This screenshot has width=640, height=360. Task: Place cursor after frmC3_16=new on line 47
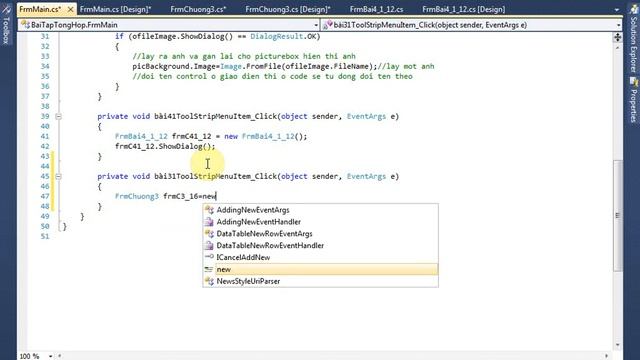click(216, 196)
